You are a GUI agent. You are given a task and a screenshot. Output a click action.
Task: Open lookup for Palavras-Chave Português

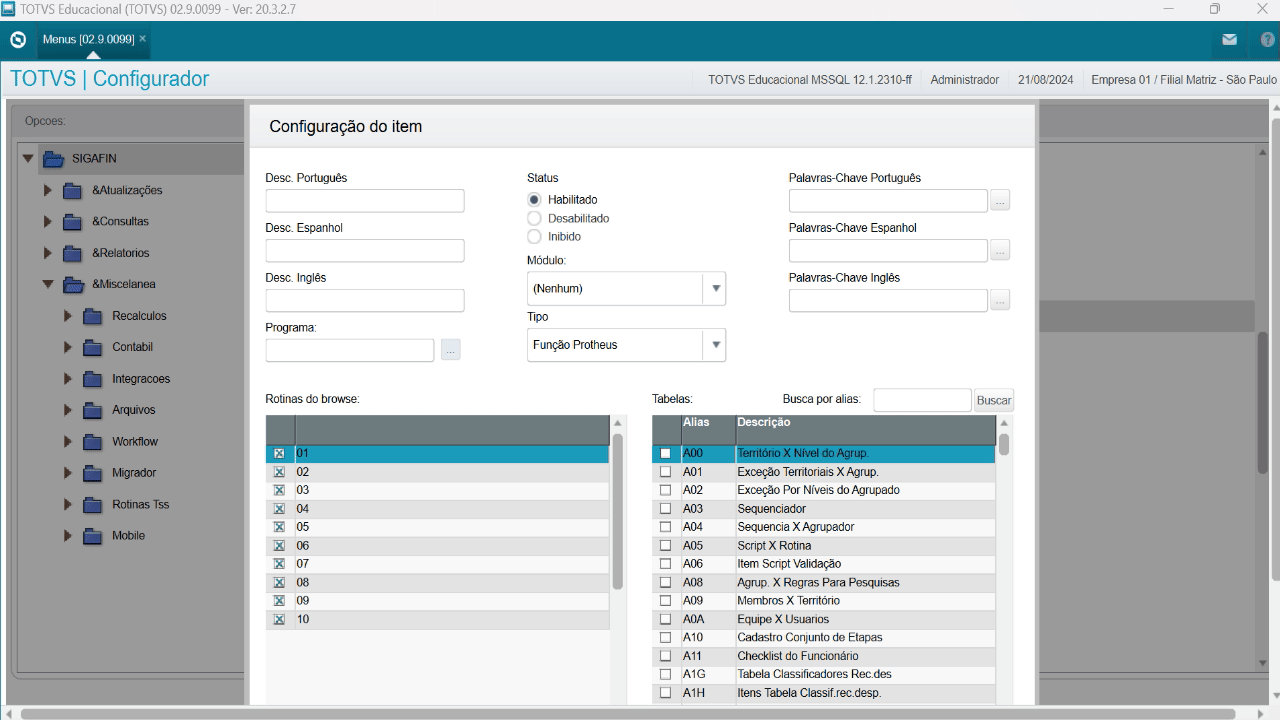pos(1000,201)
